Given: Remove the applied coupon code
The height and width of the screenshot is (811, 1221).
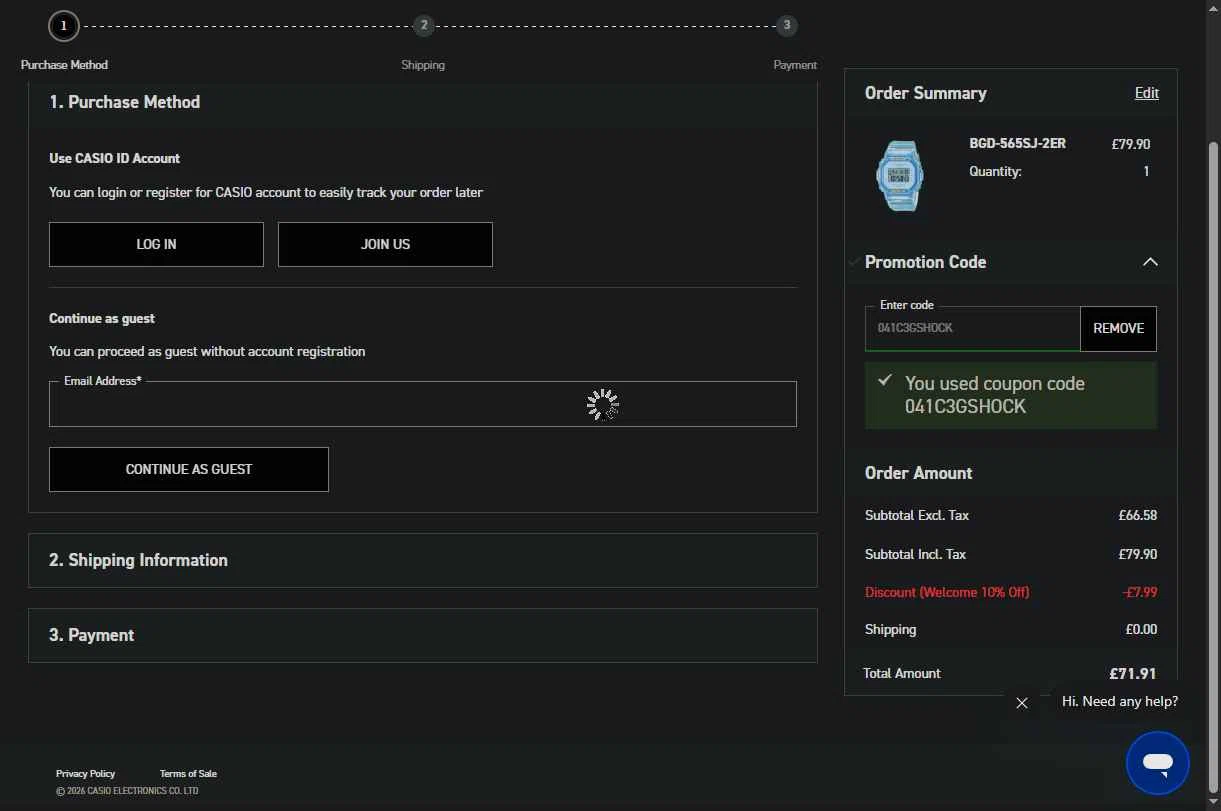Looking at the screenshot, I should 1118,328.
